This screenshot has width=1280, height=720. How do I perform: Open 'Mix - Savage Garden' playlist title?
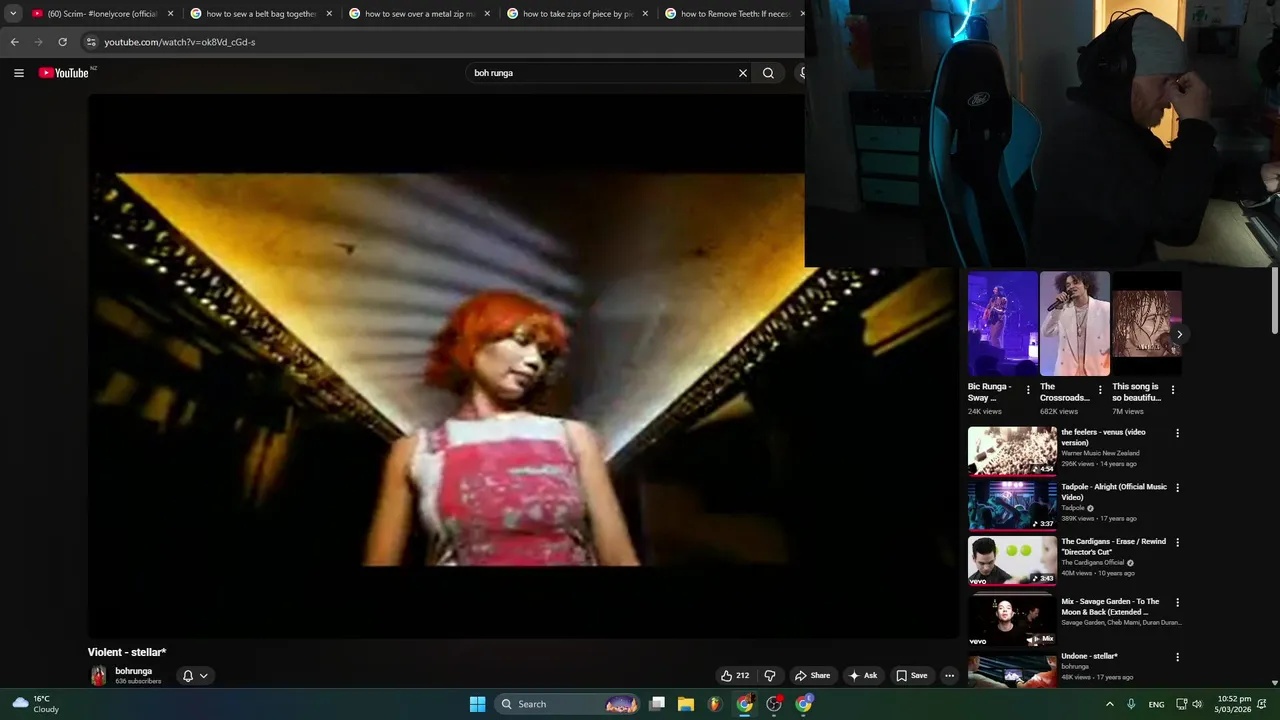(x=1110, y=606)
